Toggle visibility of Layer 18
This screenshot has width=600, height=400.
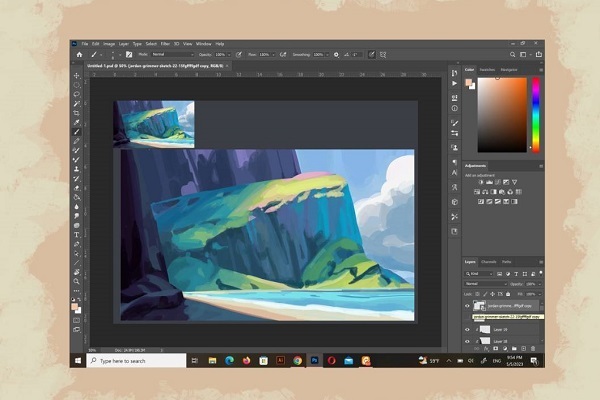(x=467, y=342)
